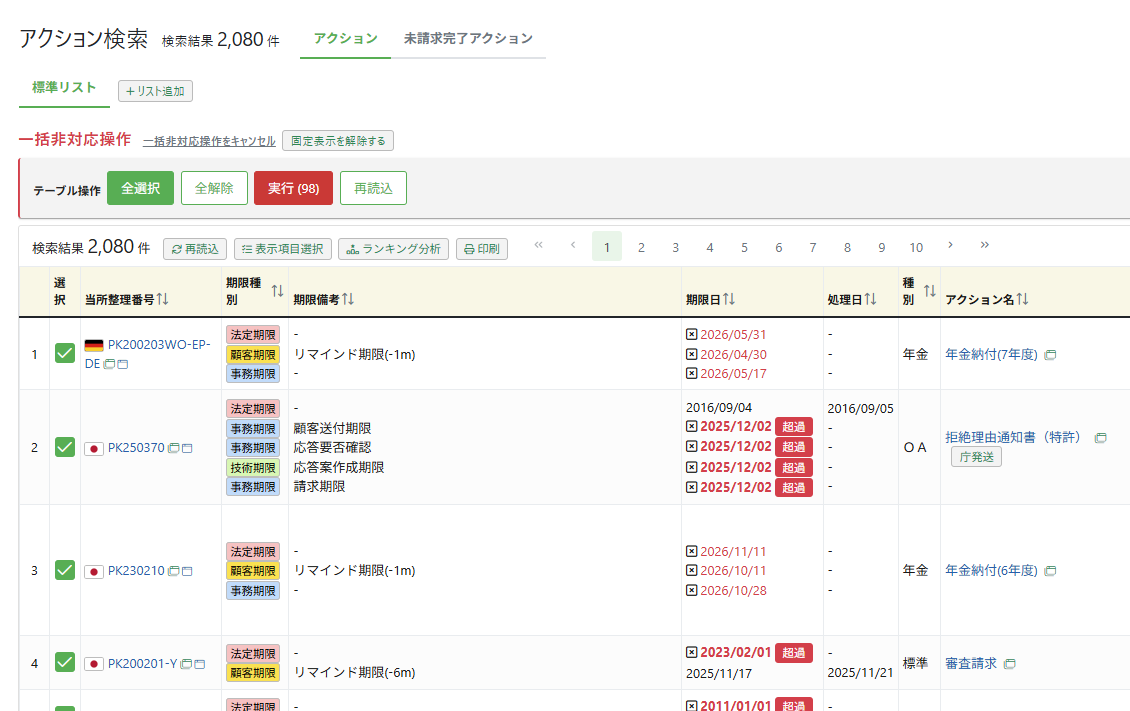1130x711 pixels.
Task: Click popup icon beside 拒絶理由通知書（特許）
Action: point(1100,438)
